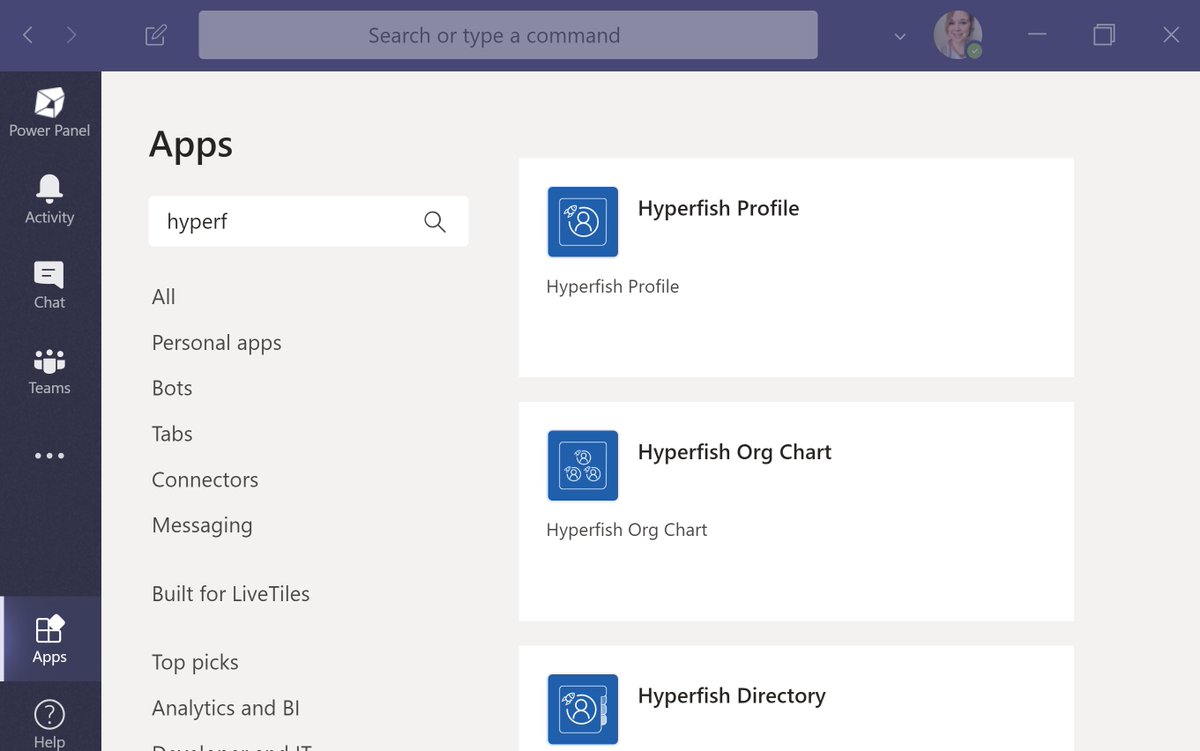The width and height of the screenshot is (1200, 751).
Task: Start a new chat with the compose icon
Action: point(155,34)
